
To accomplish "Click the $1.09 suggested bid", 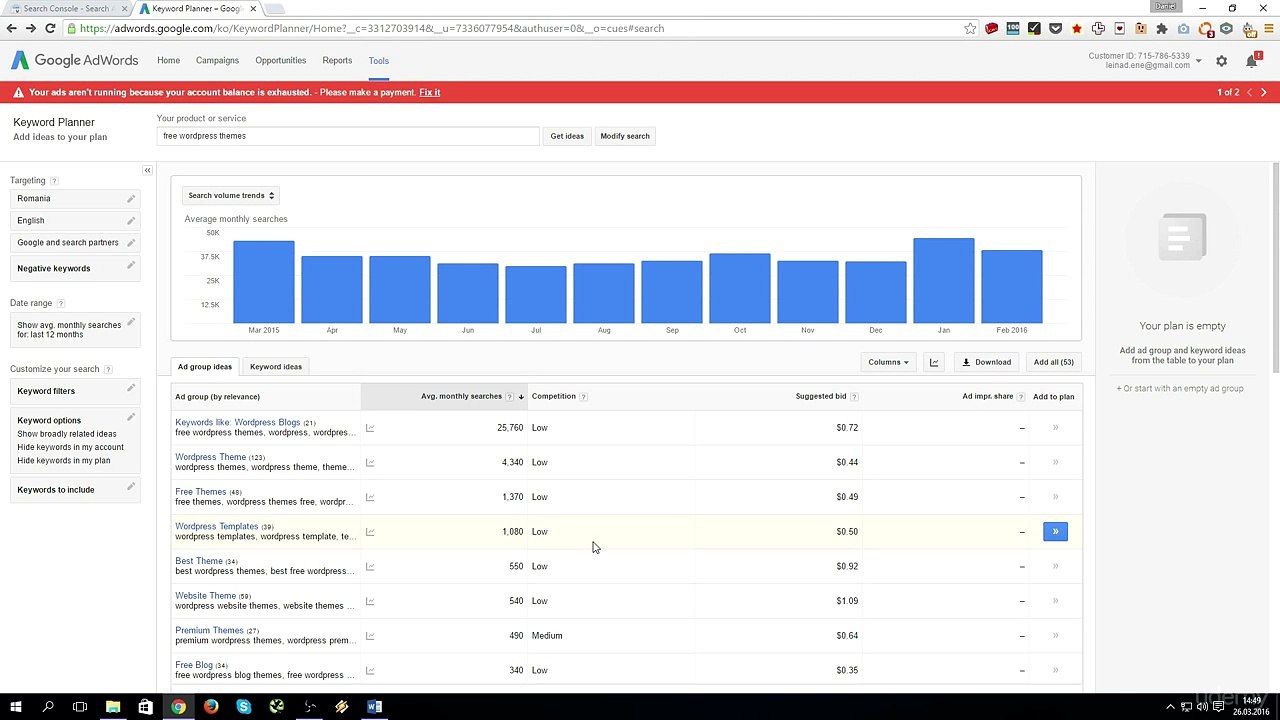I will [847, 601].
